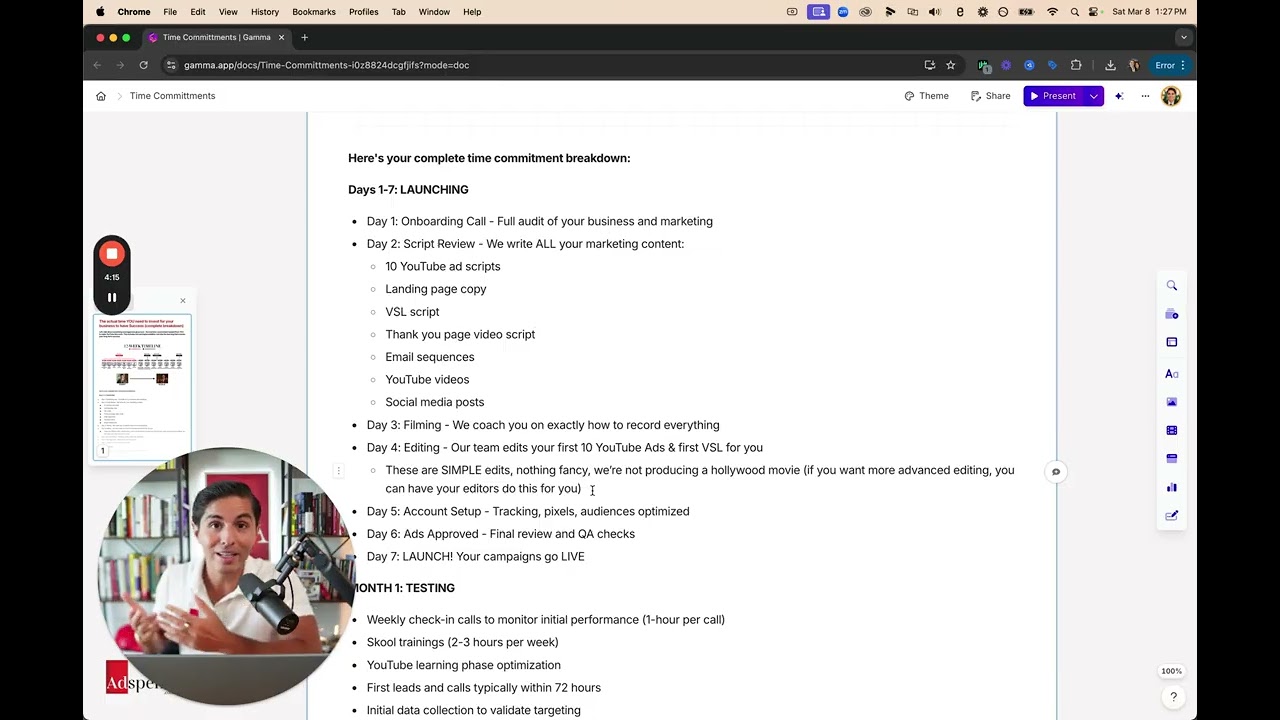This screenshot has width=1280, height=720.
Task: Expand the Chrome tab search dropdown
Action: 1184,38
